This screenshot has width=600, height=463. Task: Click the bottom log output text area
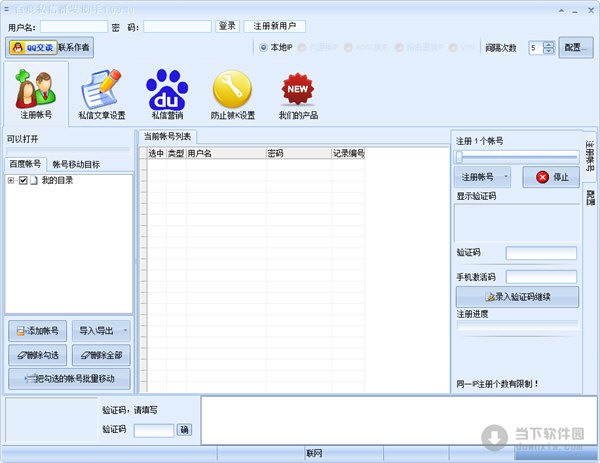[399, 420]
